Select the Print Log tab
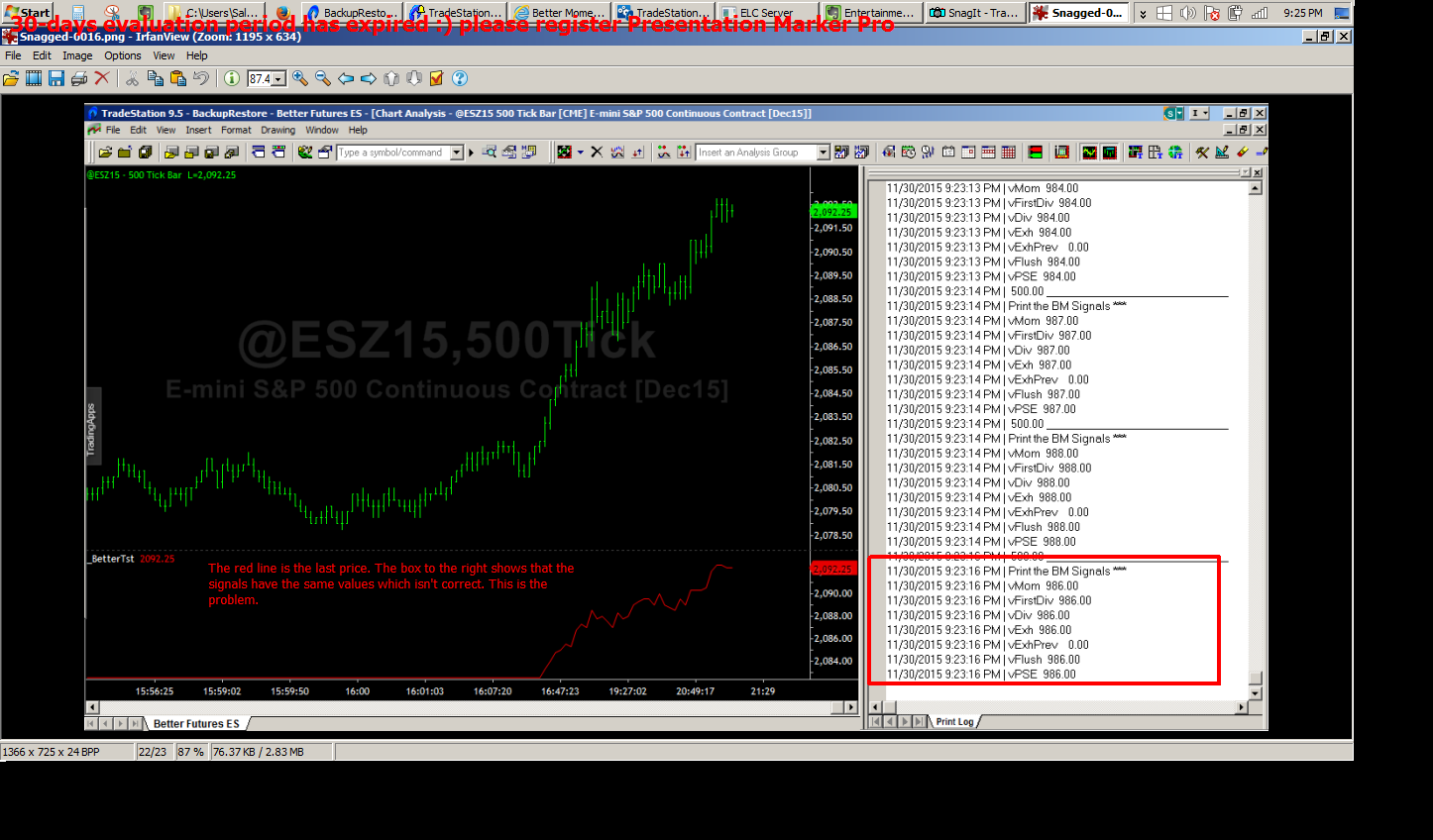The width and height of the screenshot is (1433, 840). pos(955,721)
